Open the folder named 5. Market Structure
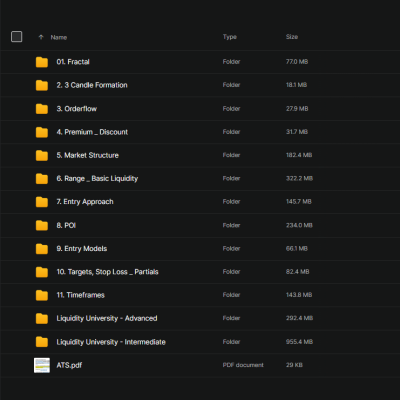The width and height of the screenshot is (400, 400). pos(87,155)
